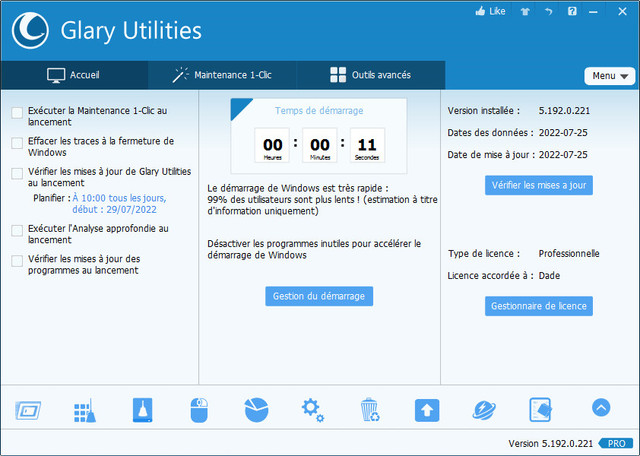
Task: Click the monitor icon on Accueil tab
Action: coord(56,76)
